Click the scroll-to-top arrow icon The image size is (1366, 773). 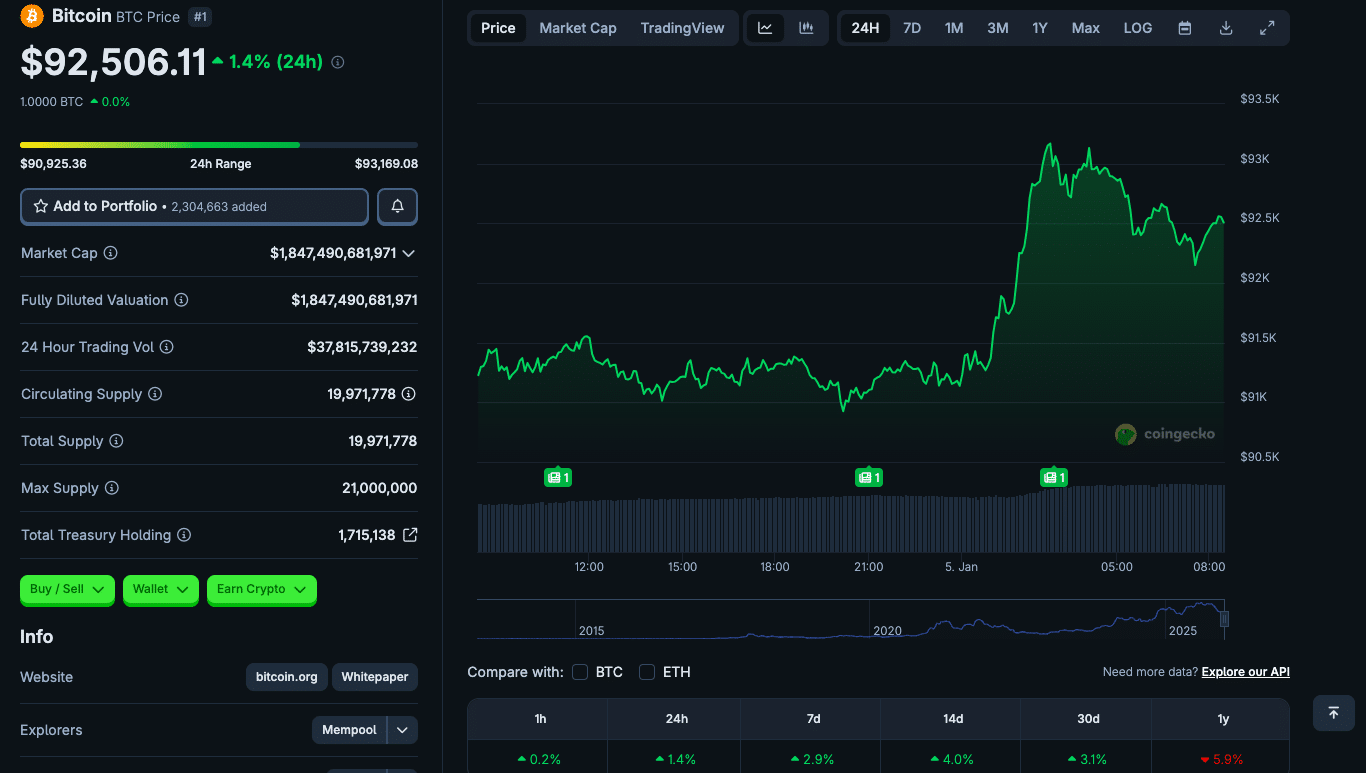(1333, 713)
